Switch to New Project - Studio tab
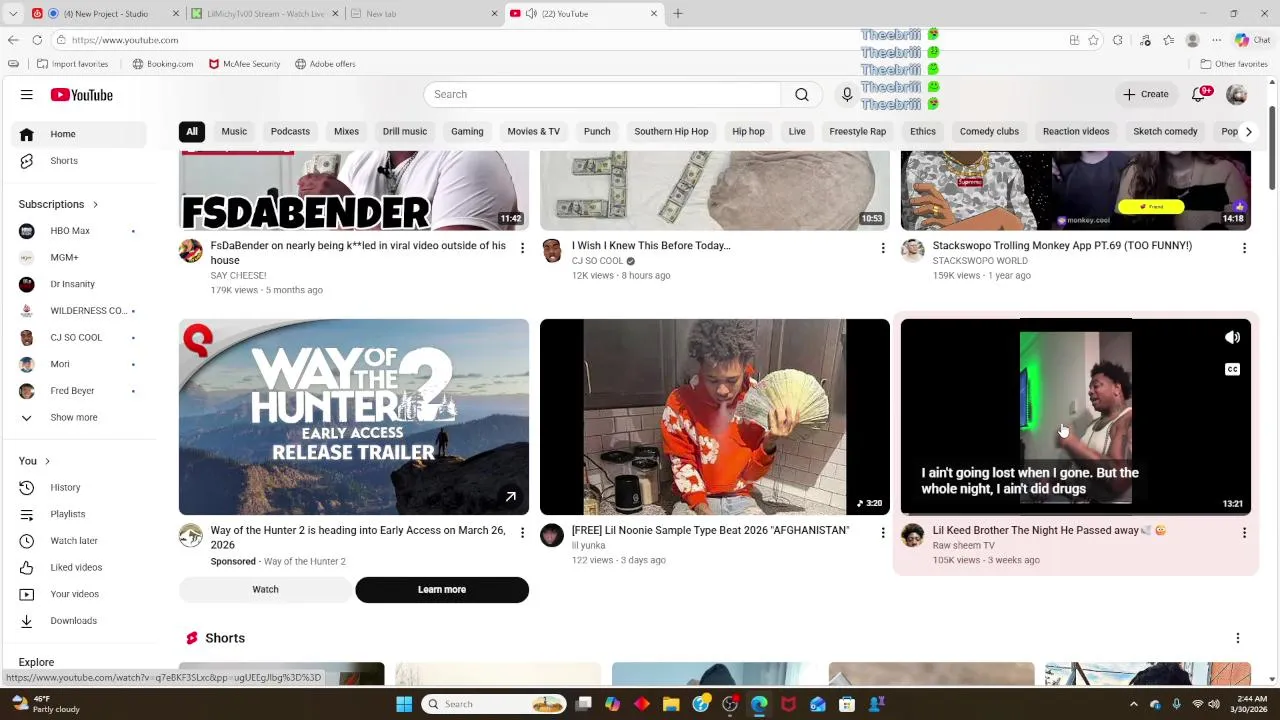The height and width of the screenshot is (720, 1280). [x=105, y=14]
